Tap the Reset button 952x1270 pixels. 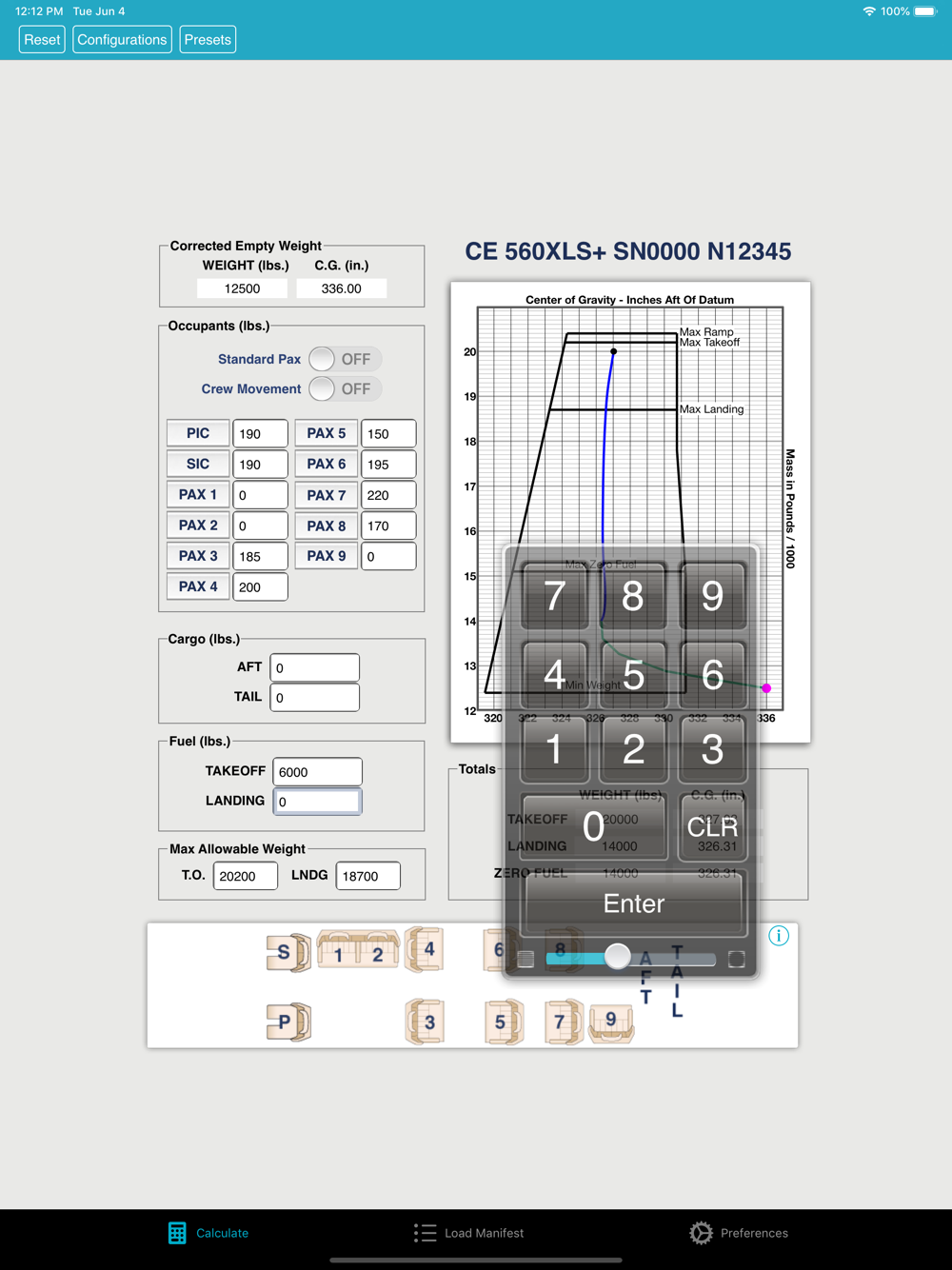point(42,40)
